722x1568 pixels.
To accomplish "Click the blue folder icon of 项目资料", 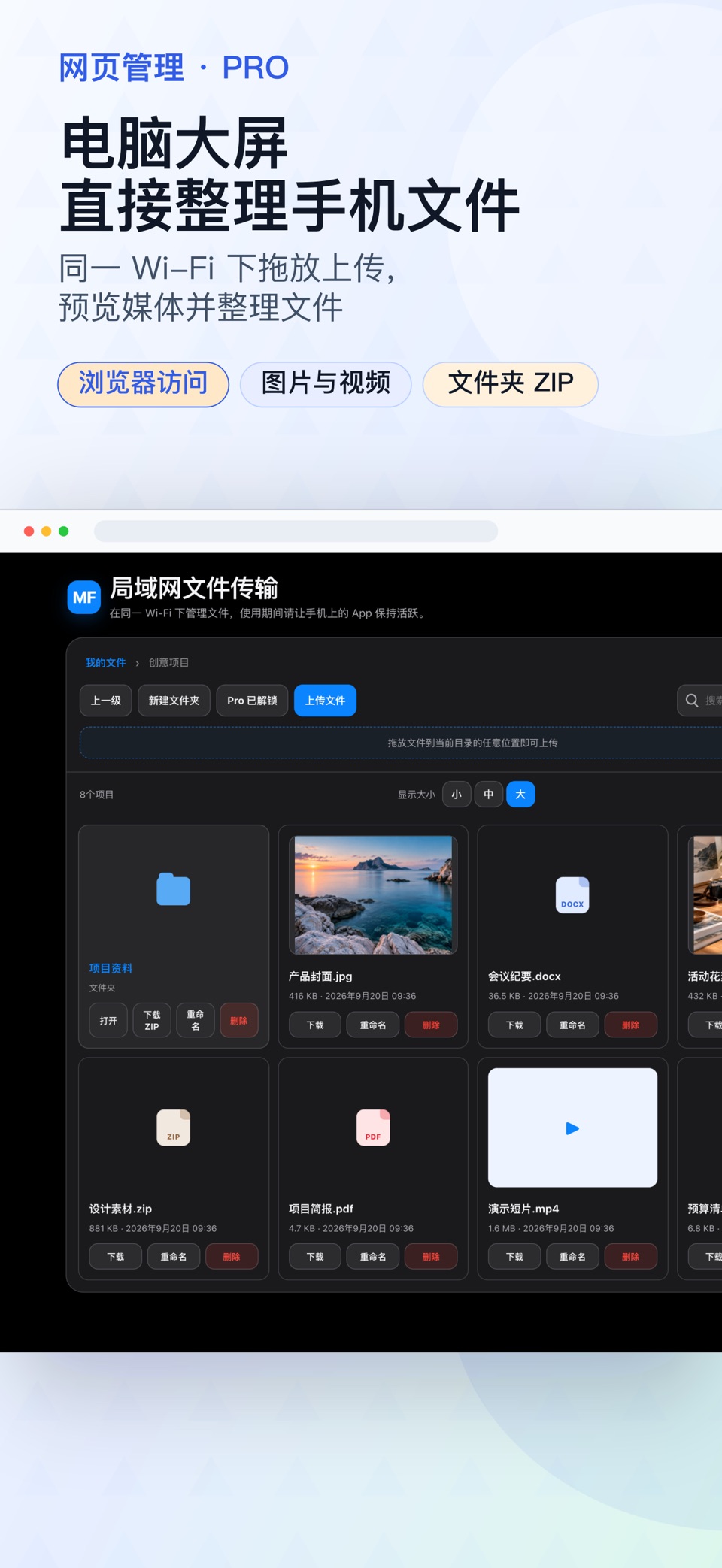I will point(173,889).
